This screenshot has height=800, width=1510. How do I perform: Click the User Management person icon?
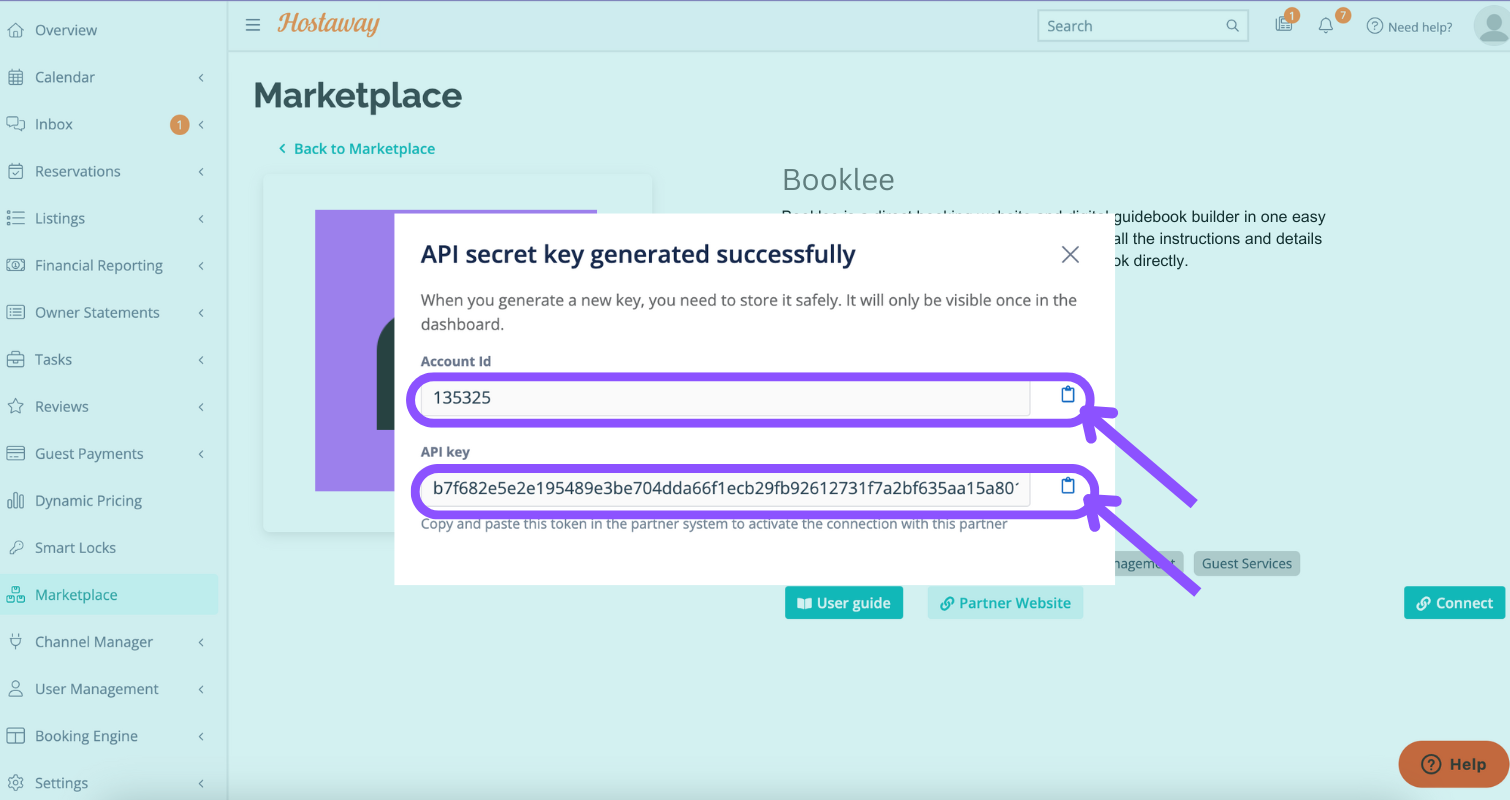[x=15, y=688]
